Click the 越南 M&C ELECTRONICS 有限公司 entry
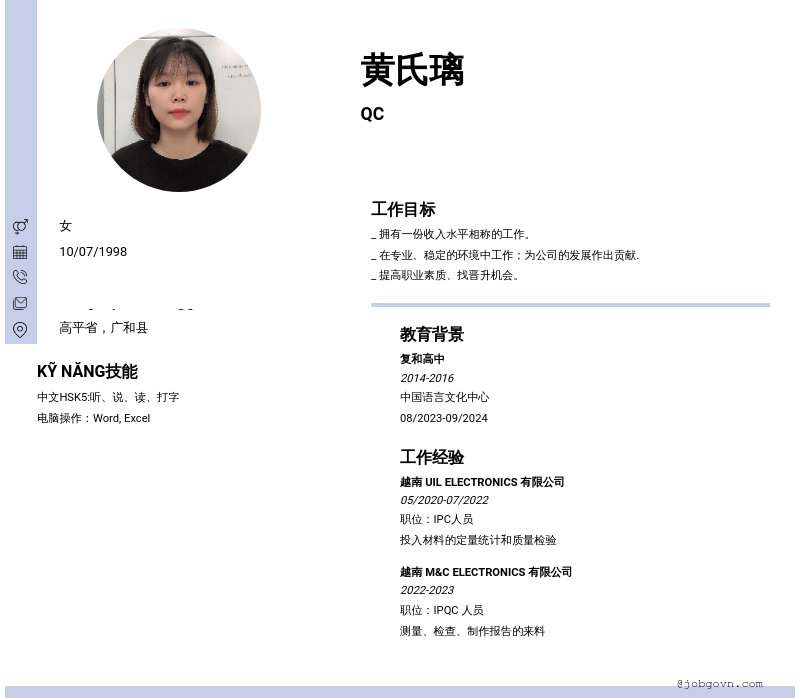This screenshot has height=698, width=800. coord(485,572)
